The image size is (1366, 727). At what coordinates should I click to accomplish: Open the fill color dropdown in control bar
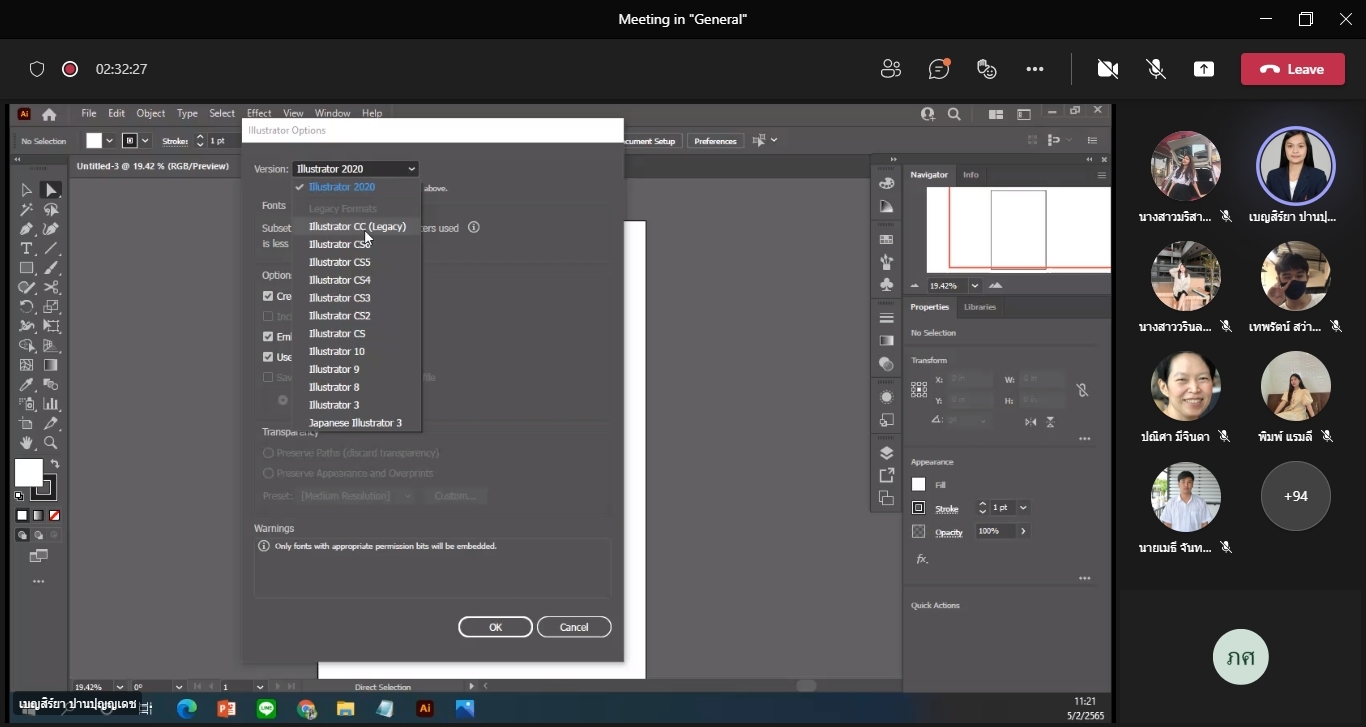click(109, 141)
